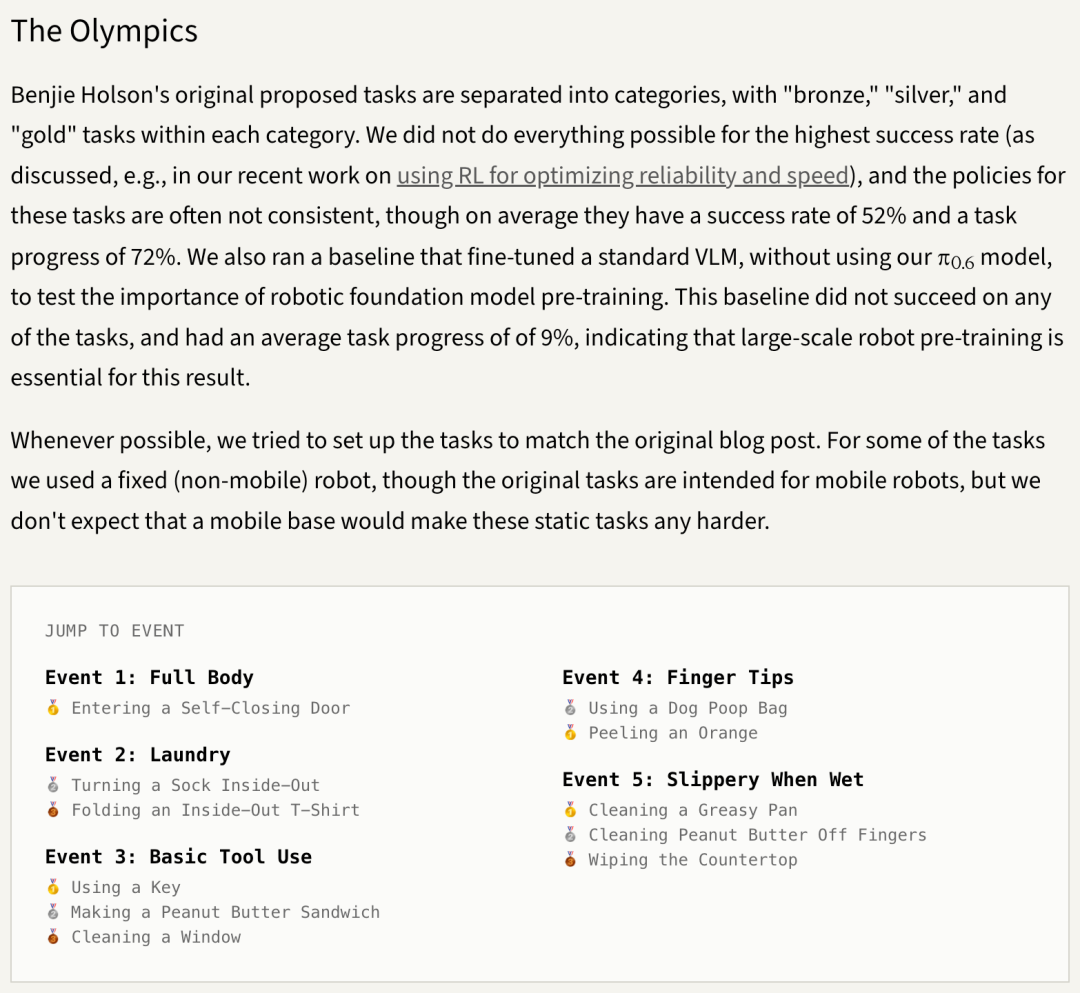Viewport: 1080px width, 993px height.
Task: Click bronze medal icon beside Folding T-Shirt
Action: click(x=53, y=810)
